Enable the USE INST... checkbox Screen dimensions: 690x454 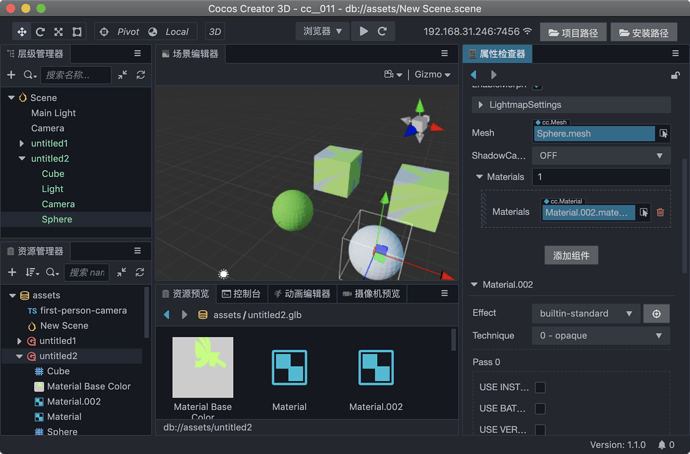540,388
